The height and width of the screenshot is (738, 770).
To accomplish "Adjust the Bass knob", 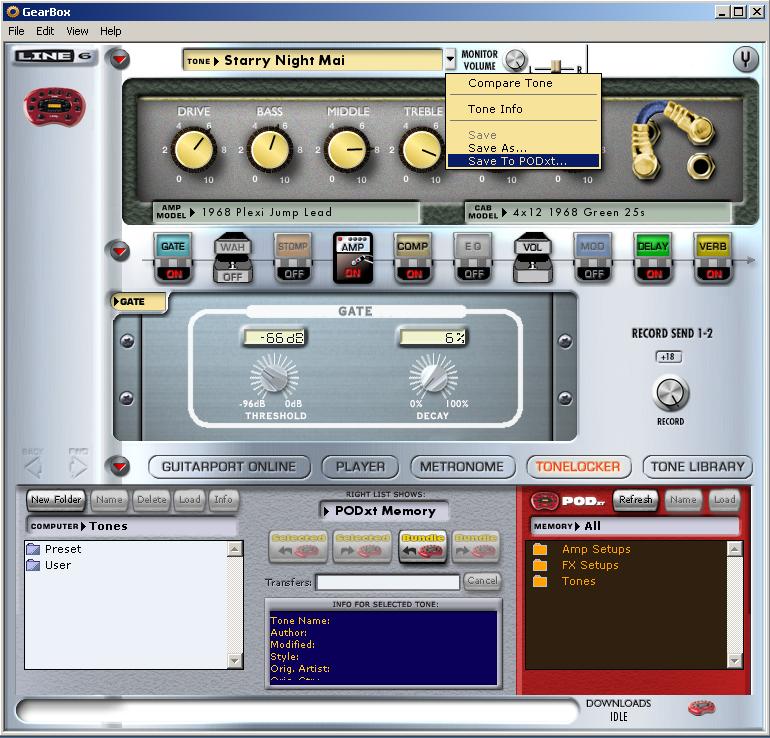I will tap(270, 149).
